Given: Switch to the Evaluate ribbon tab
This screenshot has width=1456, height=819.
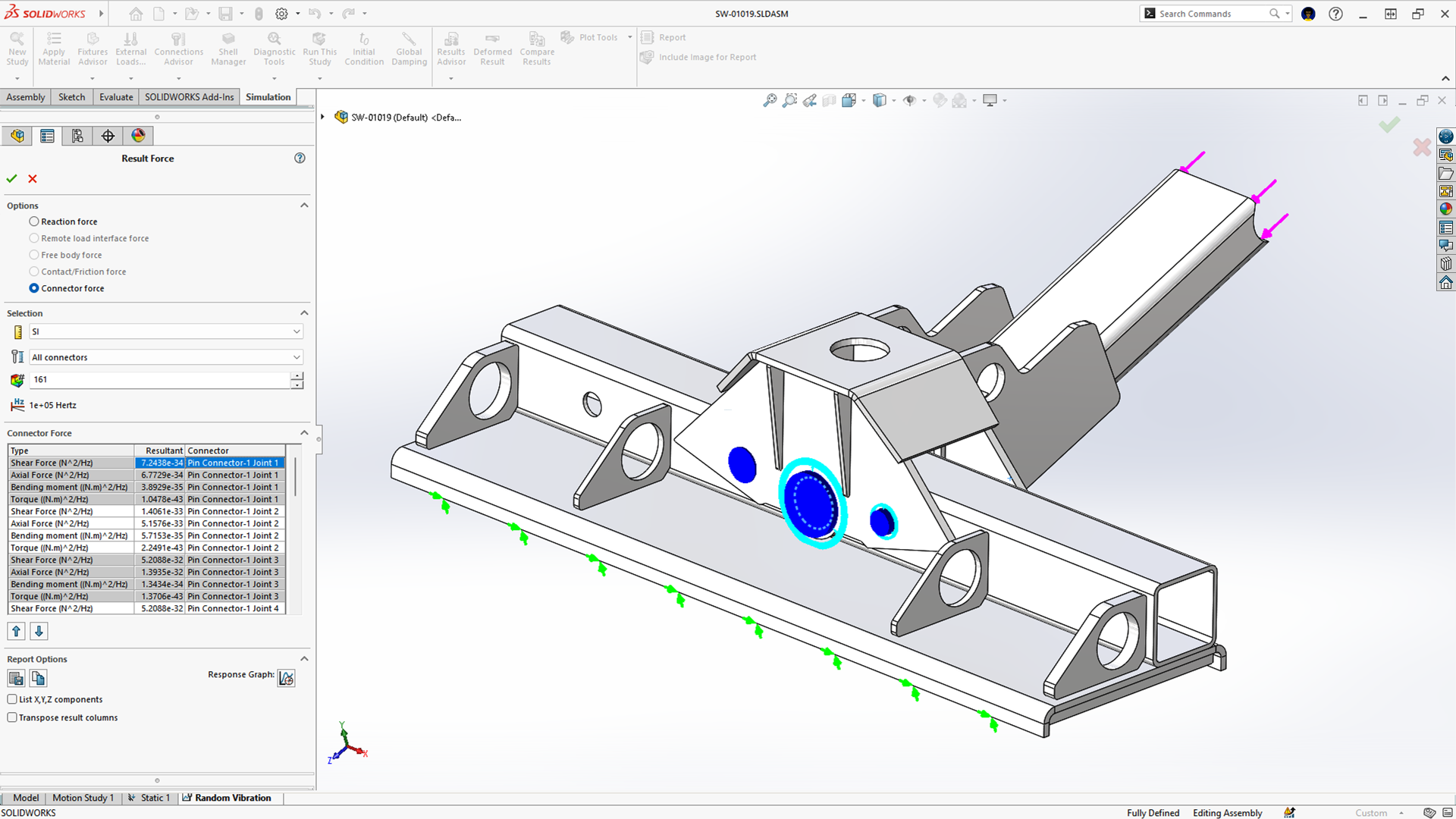Looking at the screenshot, I should (116, 97).
